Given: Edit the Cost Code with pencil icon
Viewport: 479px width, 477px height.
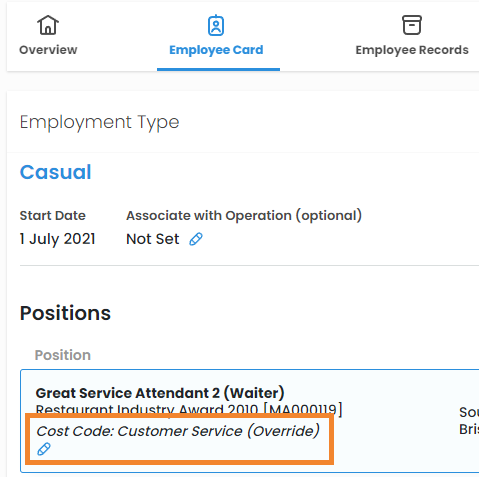Looking at the screenshot, I should pos(44,449).
